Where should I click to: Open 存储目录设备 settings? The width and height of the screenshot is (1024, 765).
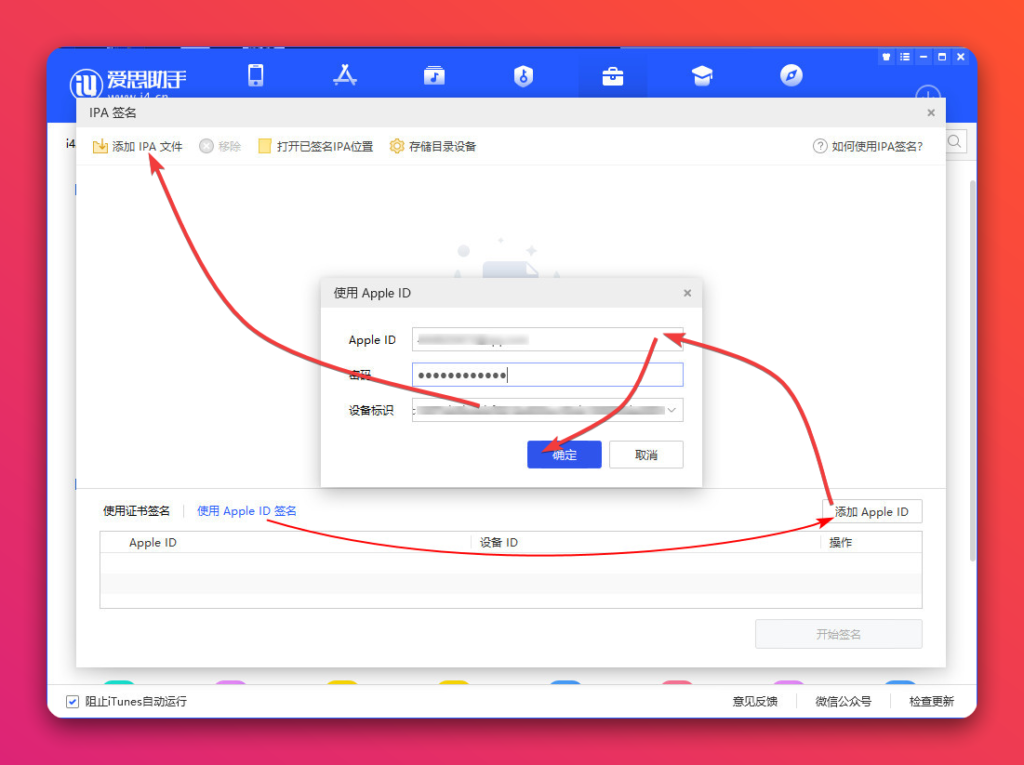pos(433,146)
